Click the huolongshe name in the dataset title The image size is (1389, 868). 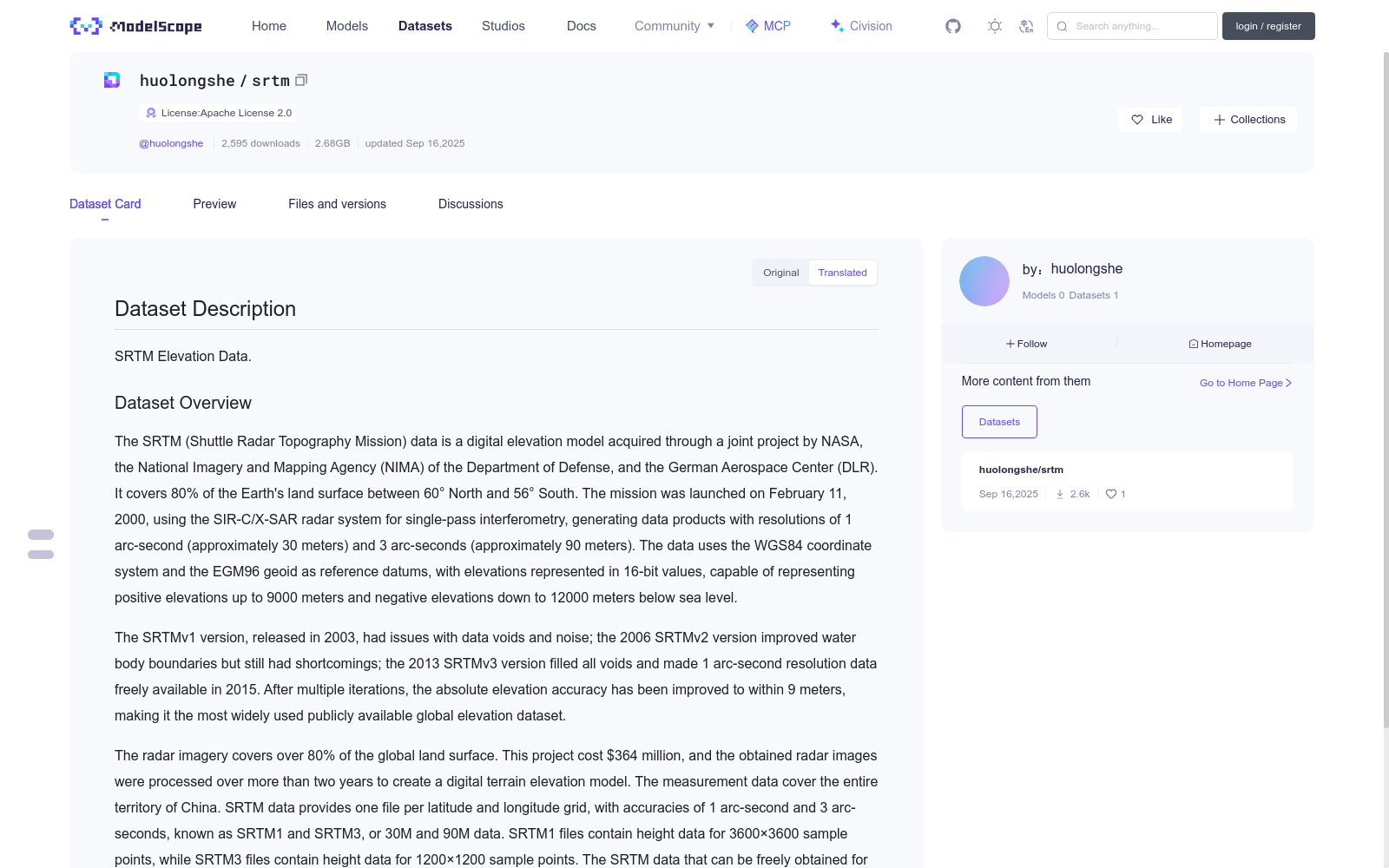tap(188, 81)
